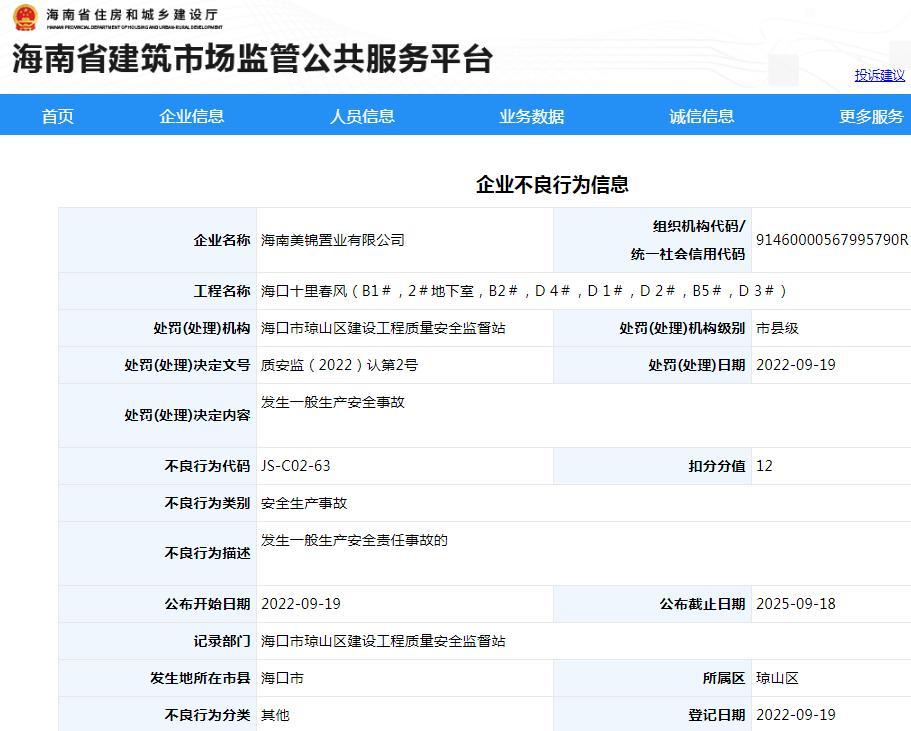Click the 扣分分值 label cell
This screenshot has width=911, height=731.
(x=652, y=466)
